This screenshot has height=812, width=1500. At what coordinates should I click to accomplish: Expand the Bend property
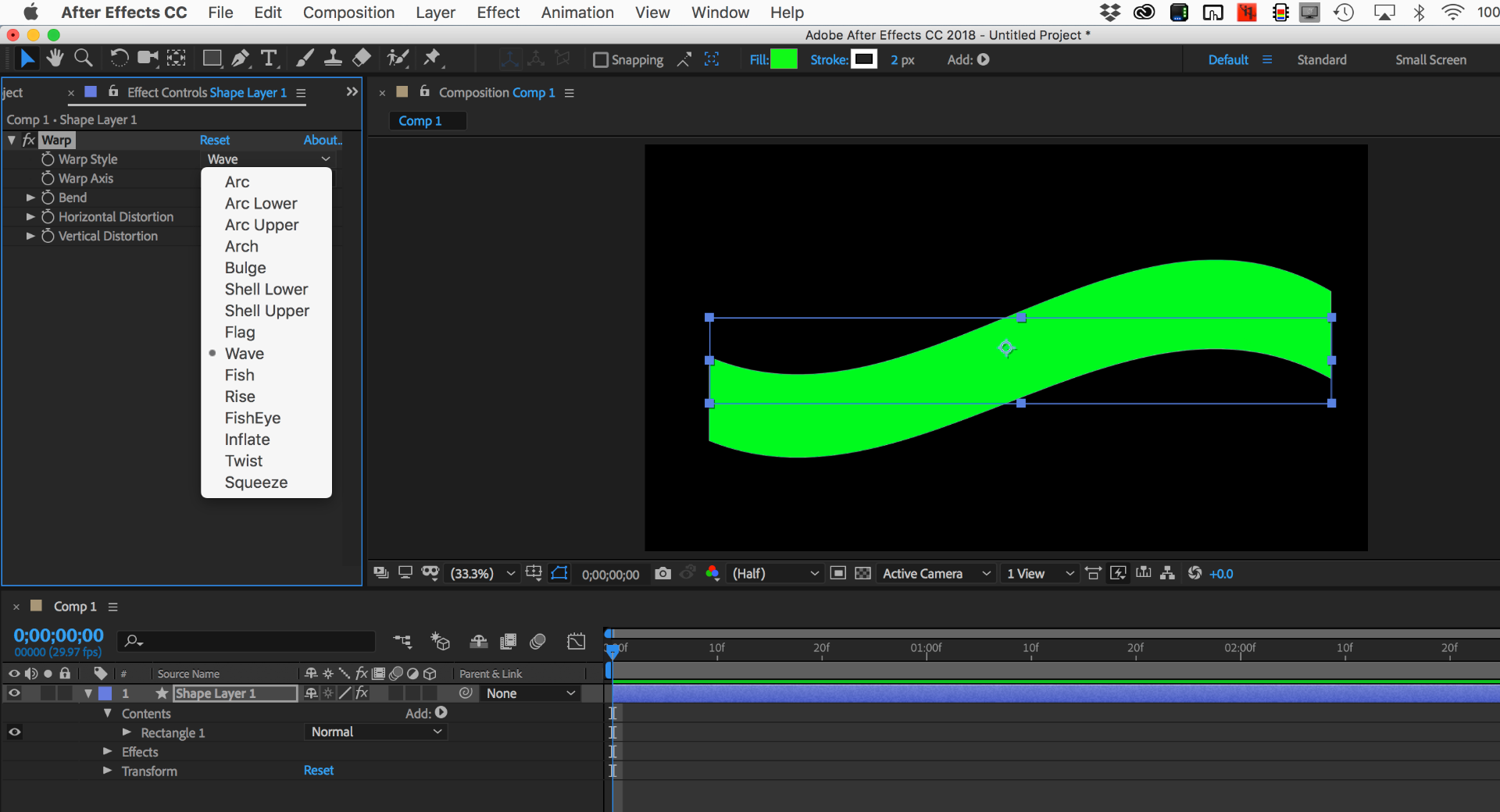(30, 198)
